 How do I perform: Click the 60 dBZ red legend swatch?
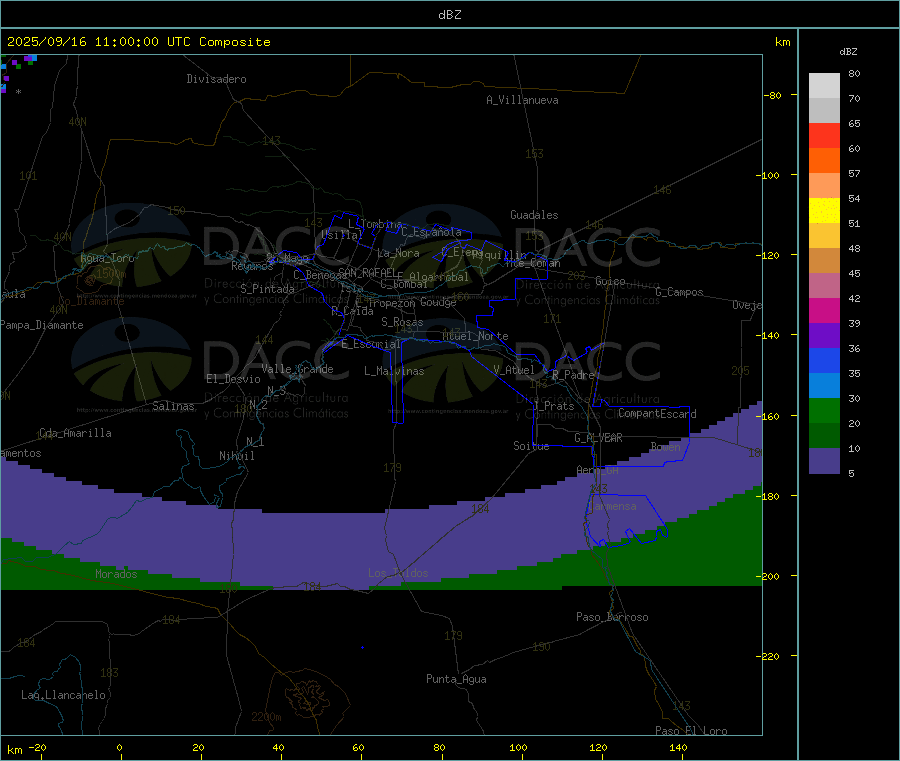pyautogui.click(x=824, y=135)
